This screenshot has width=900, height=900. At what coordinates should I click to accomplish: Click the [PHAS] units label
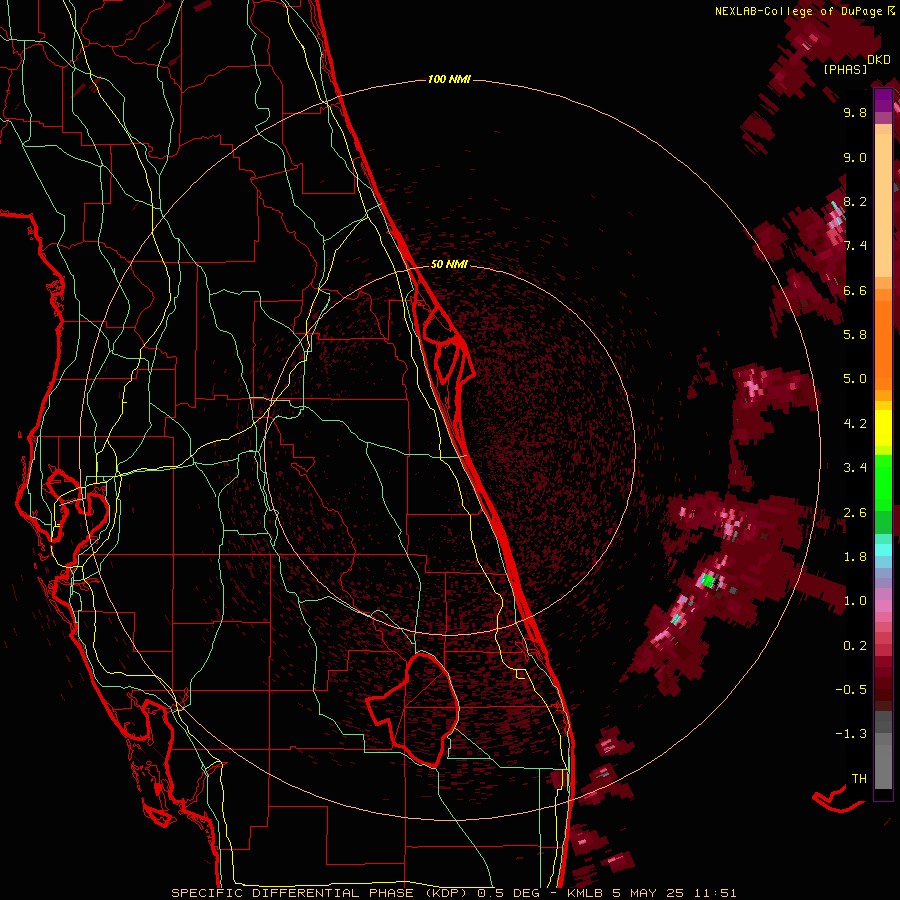(845, 70)
